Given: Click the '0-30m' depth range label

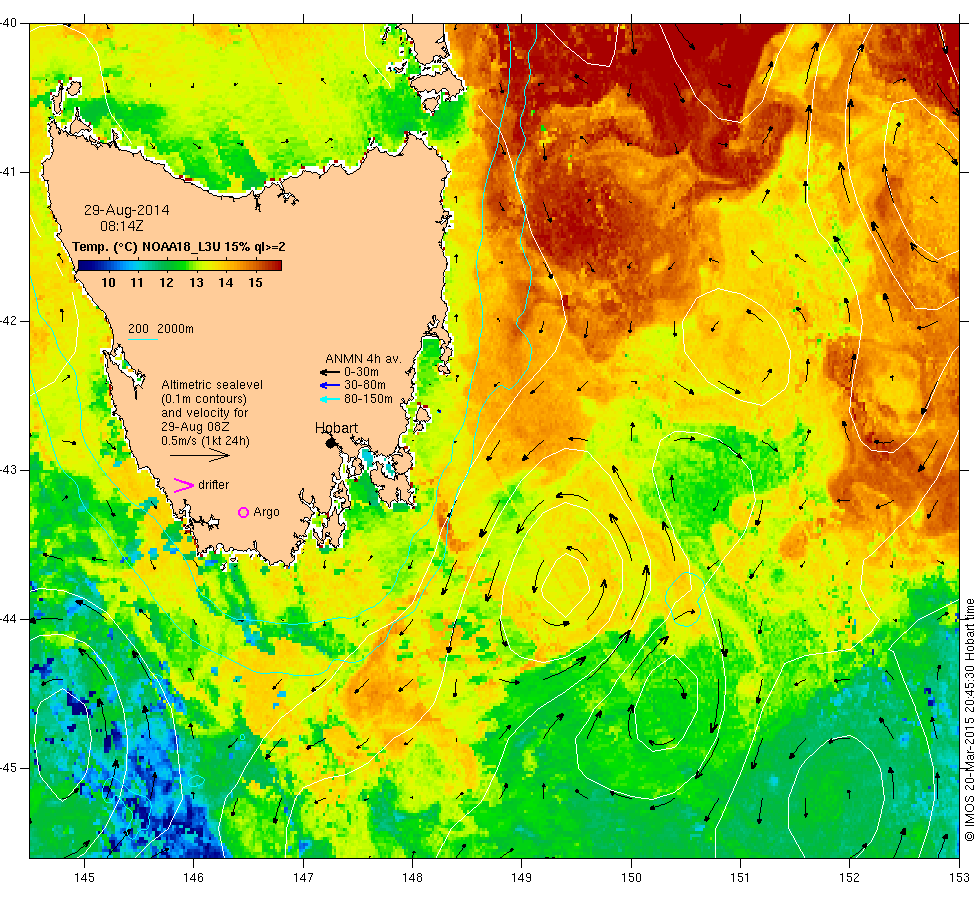Looking at the screenshot, I should 361,372.
